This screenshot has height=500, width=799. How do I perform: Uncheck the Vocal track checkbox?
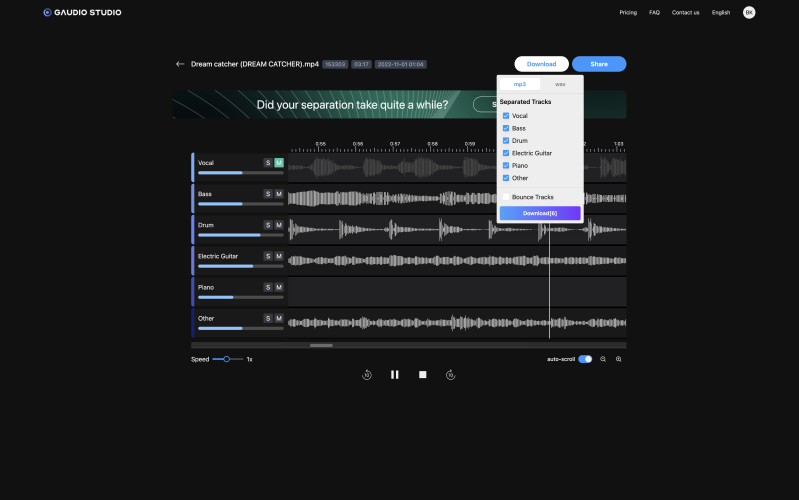506,116
